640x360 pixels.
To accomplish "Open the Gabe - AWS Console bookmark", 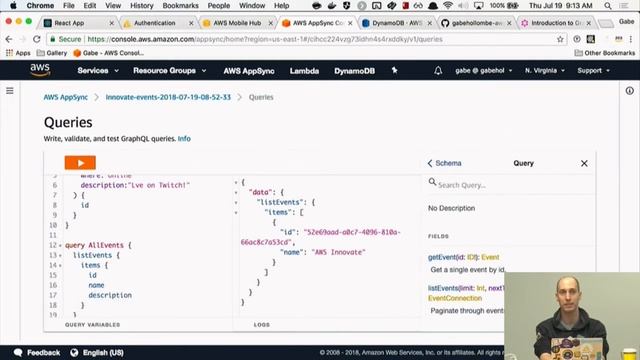I will click(109, 53).
